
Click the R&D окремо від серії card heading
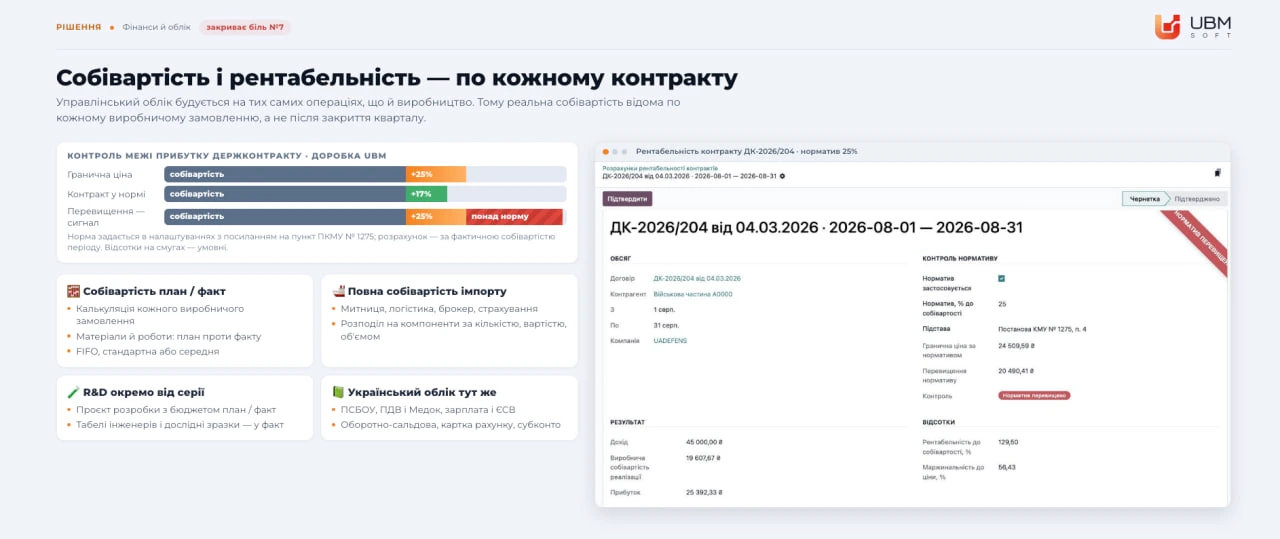tap(144, 392)
